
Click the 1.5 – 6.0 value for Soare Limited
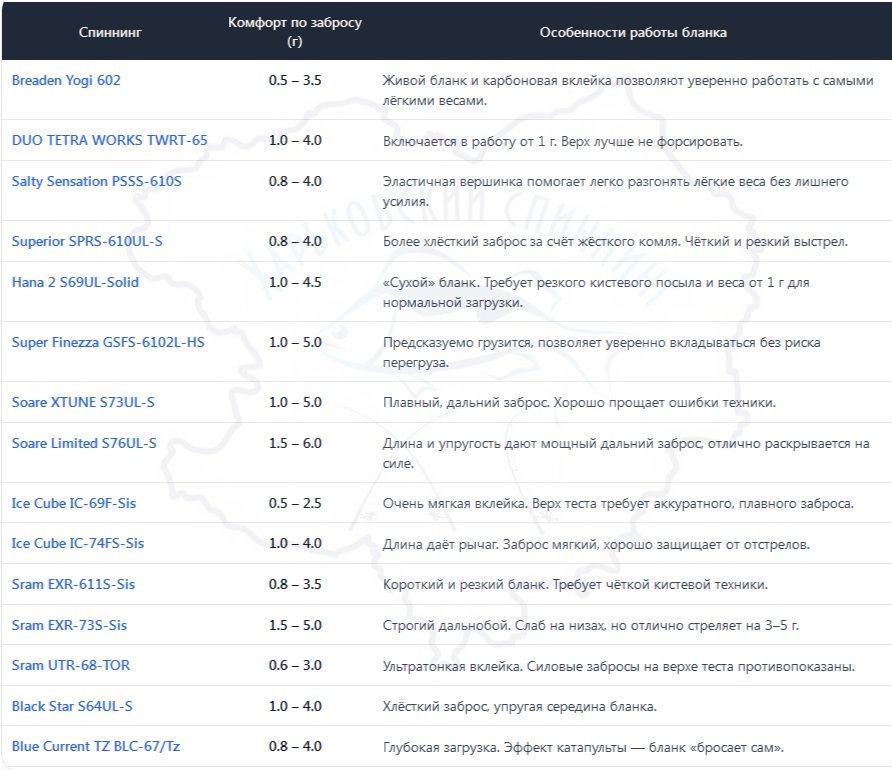coord(295,443)
